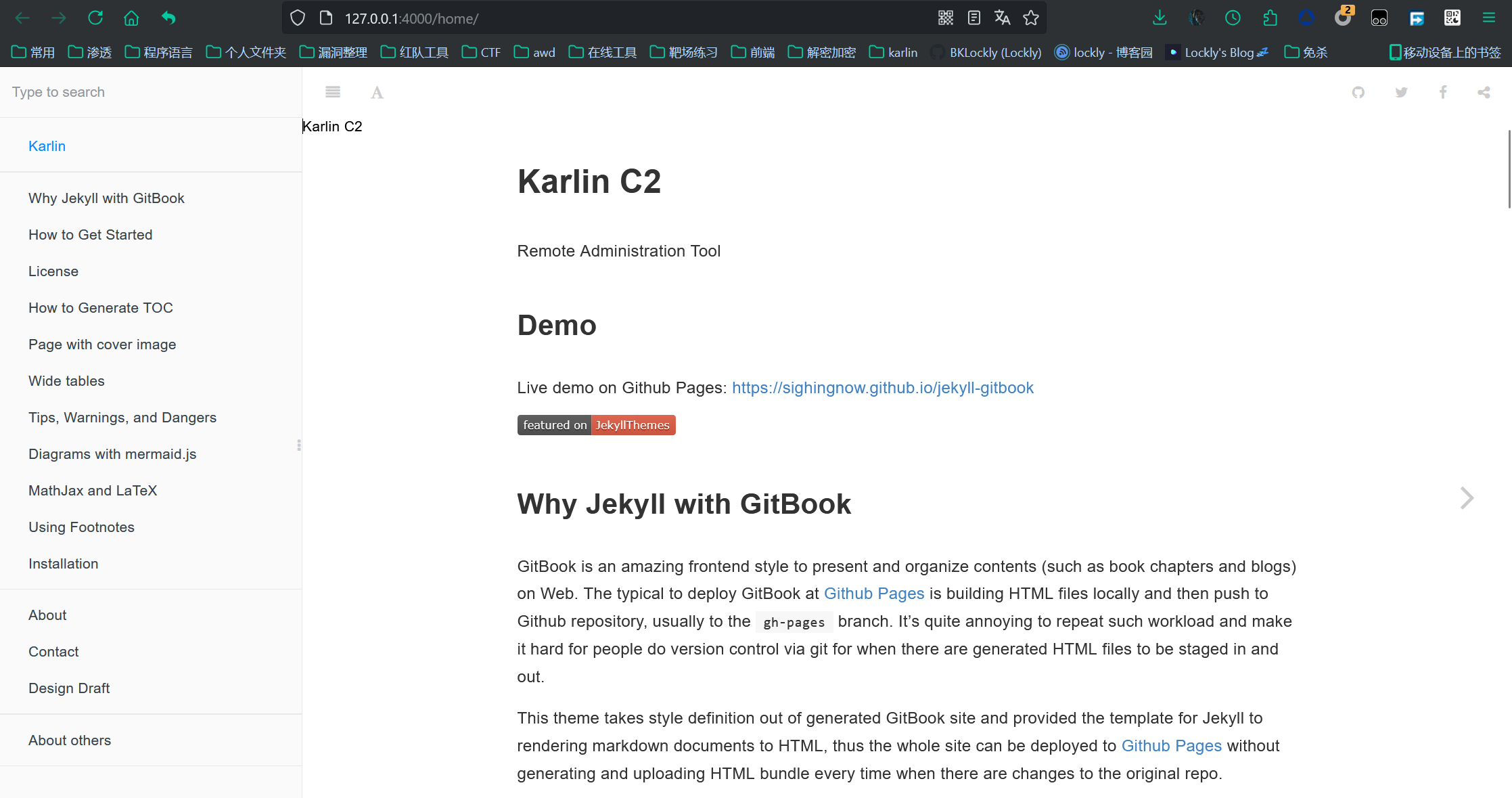Share page via the Twitter icon
Image resolution: width=1512 pixels, height=798 pixels.
1401,92
